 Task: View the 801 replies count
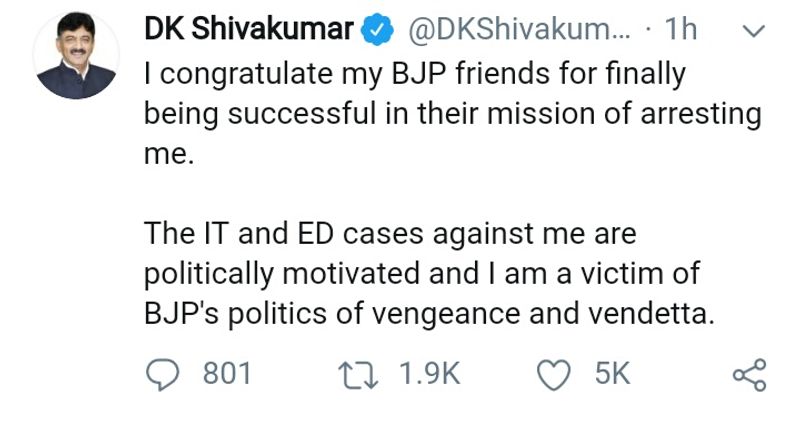click(227, 374)
